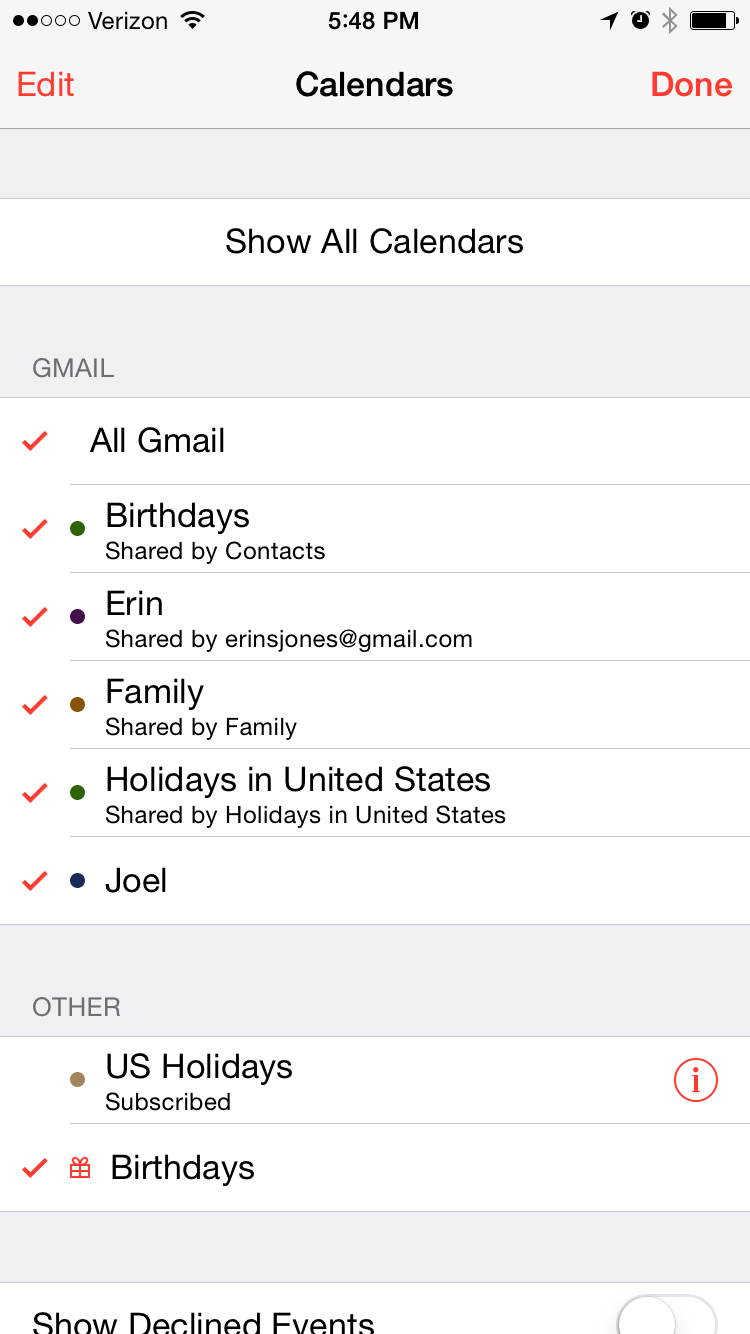Image resolution: width=750 pixels, height=1334 pixels.
Task: Tap the brown Family calendar color dot
Action: click(78, 705)
